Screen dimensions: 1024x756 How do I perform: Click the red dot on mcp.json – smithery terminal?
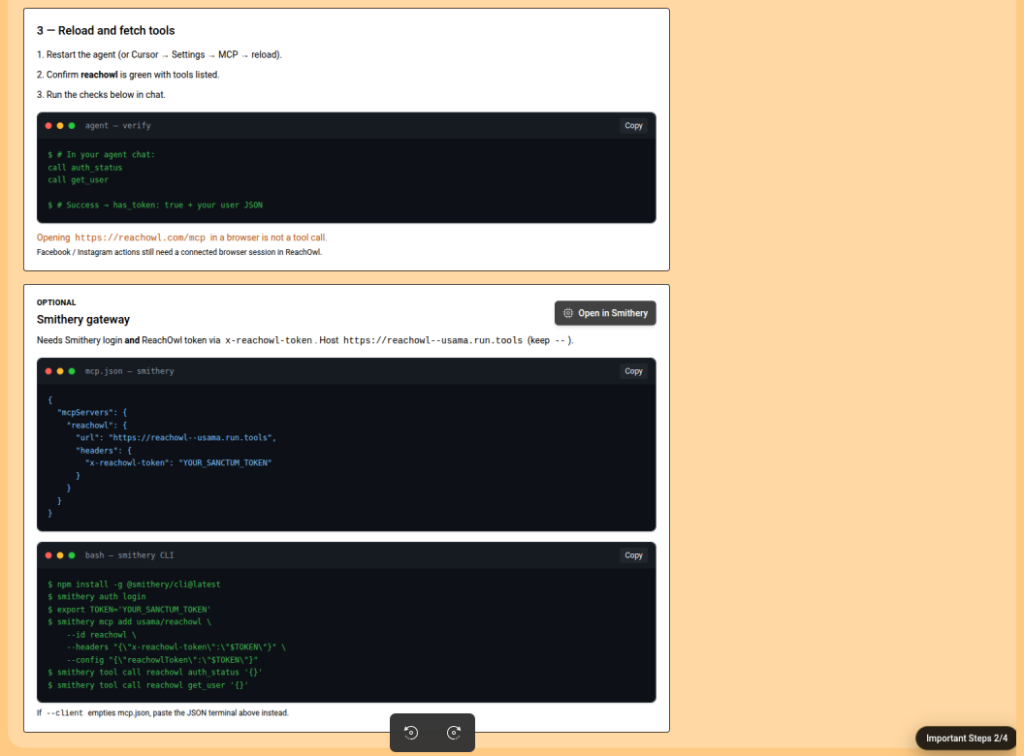[48, 371]
